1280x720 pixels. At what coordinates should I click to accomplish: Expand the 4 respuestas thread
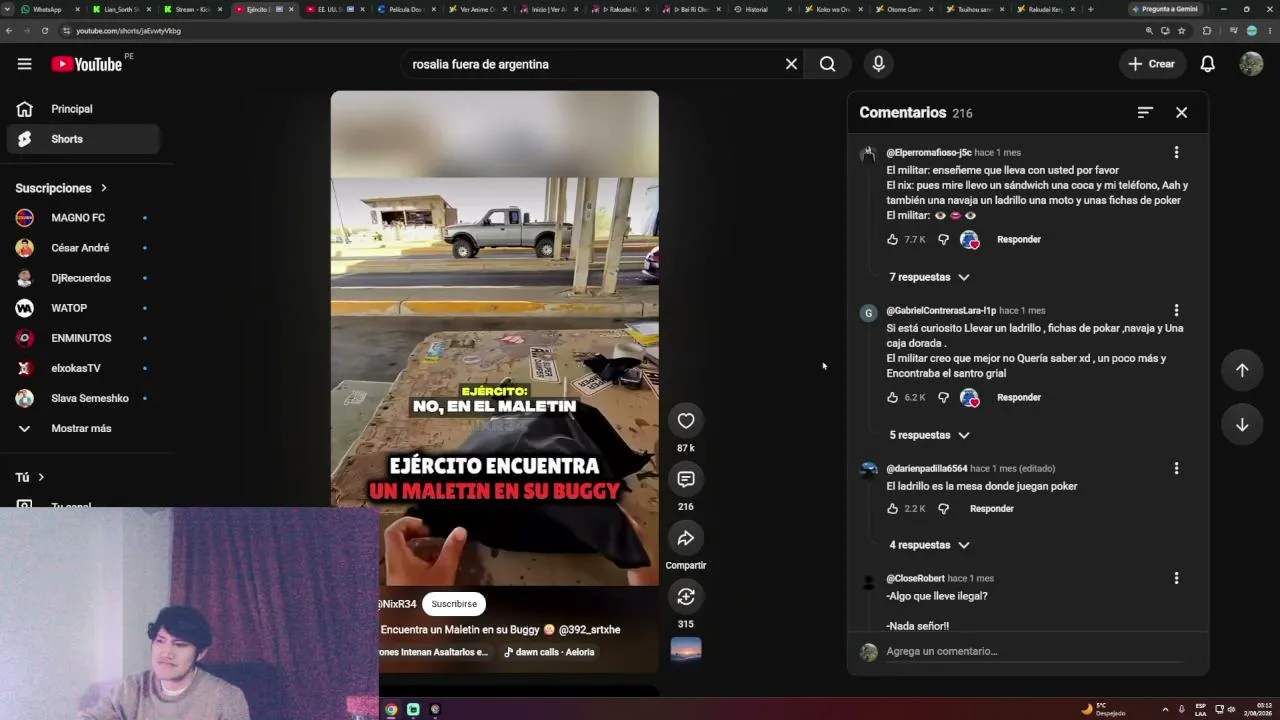point(929,545)
